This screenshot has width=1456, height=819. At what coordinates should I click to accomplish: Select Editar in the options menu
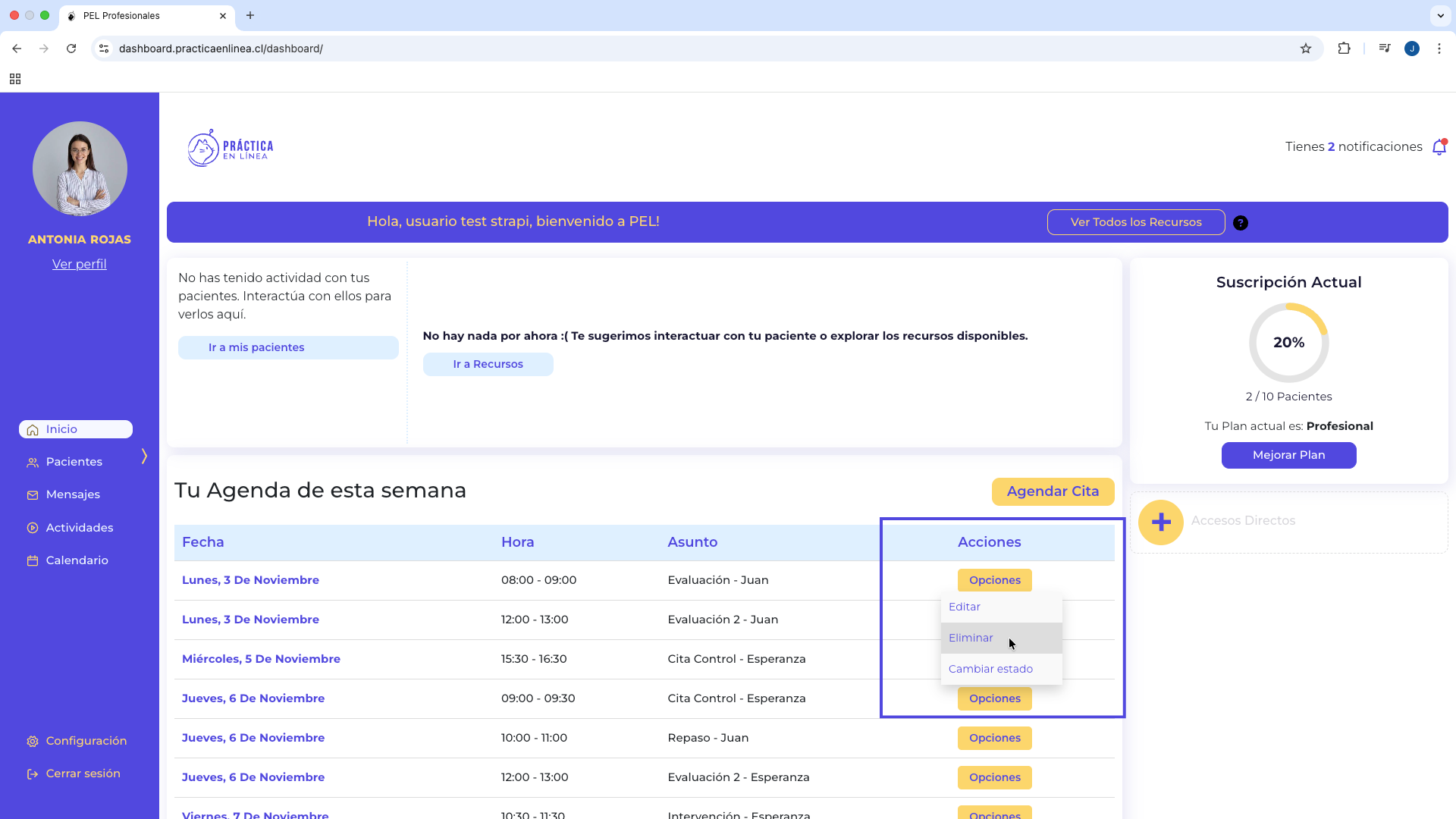tap(965, 607)
